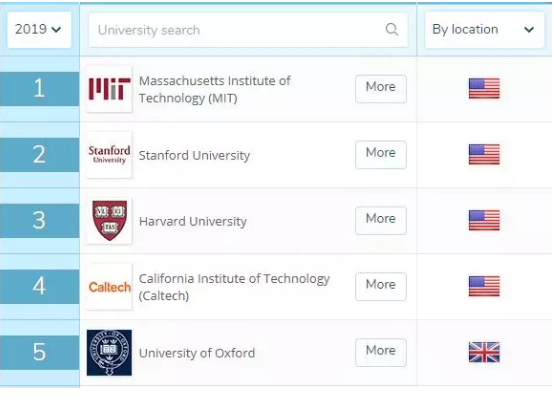Click the UK flag beside Oxford
The width and height of the screenshot is (554, 419).
pyautogui.click(x=484, y=352)
